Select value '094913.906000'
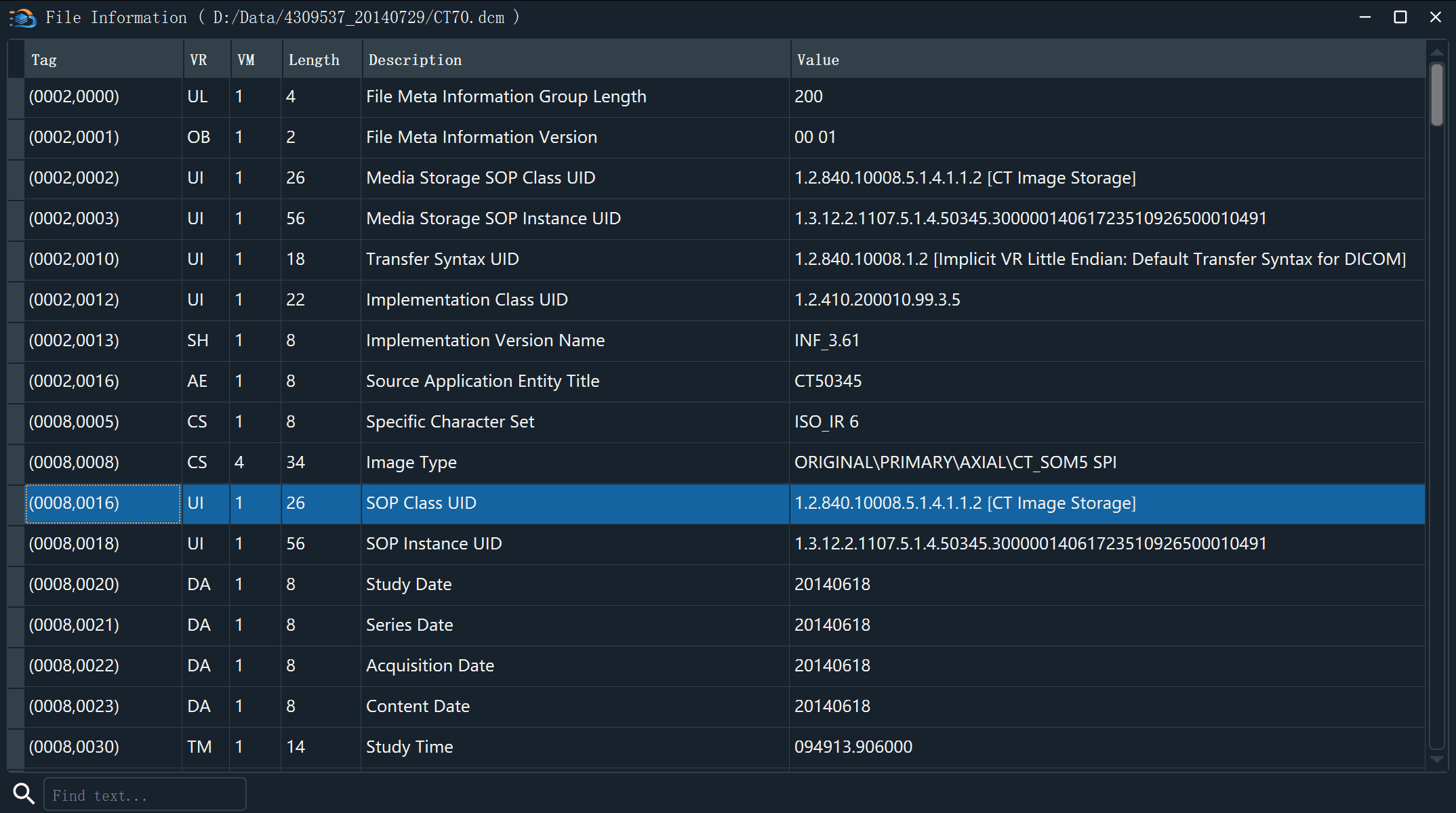The width and height of the screenshot is (1456, 813). (1108, 747)
